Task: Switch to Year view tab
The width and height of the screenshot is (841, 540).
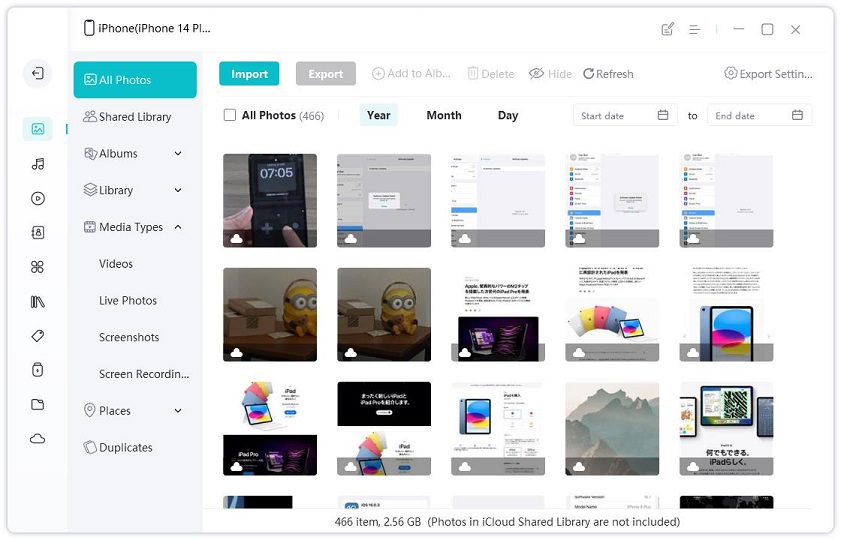Action: pyautogui.click(x=379, y=115)
